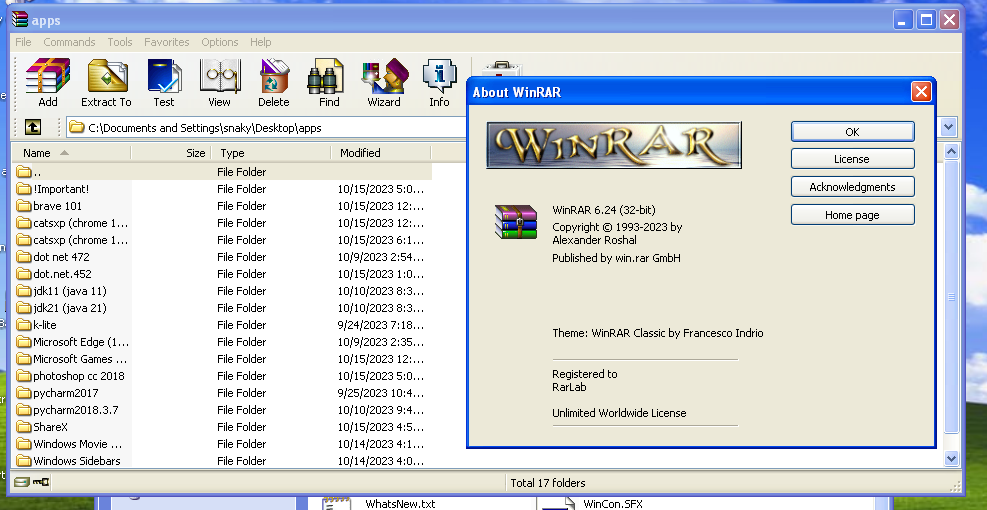This screenshot has height=510, width=987.
Task: Click WinCon.SFX file in background window
Action: click(612, 504)
